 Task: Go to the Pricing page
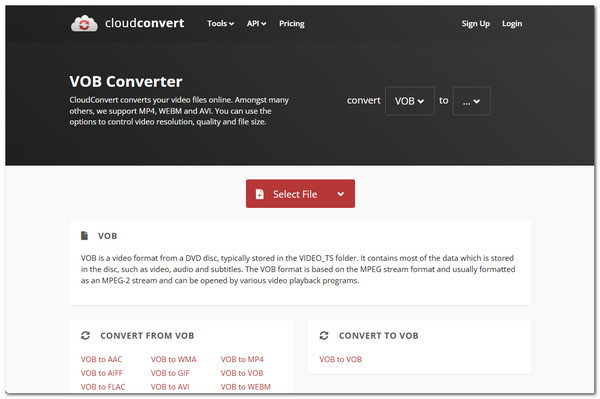[292, 24]
